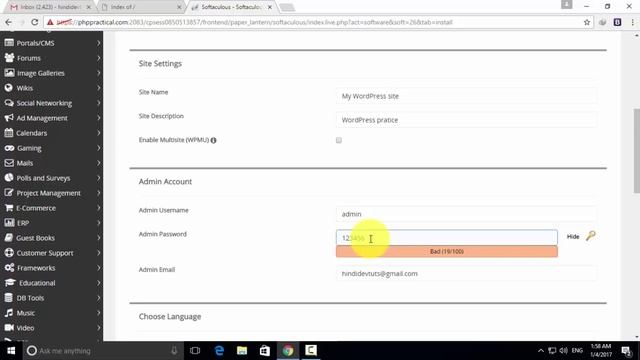Select the Image Galleries sidebar icon
640x360 pixels.
9,73
